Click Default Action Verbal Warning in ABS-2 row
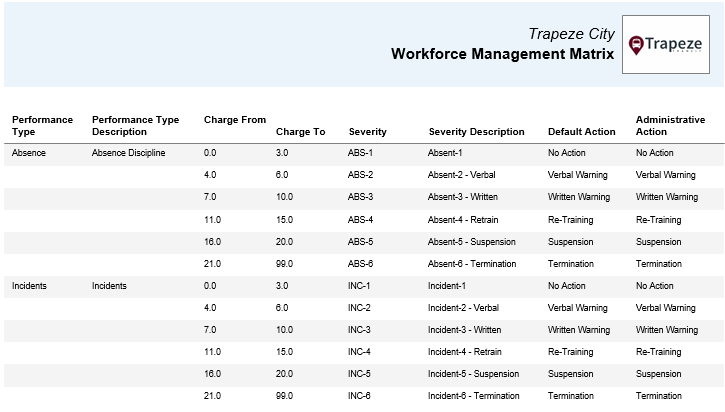725x412 pixels. pyautogui.click(x=578, y=175)
